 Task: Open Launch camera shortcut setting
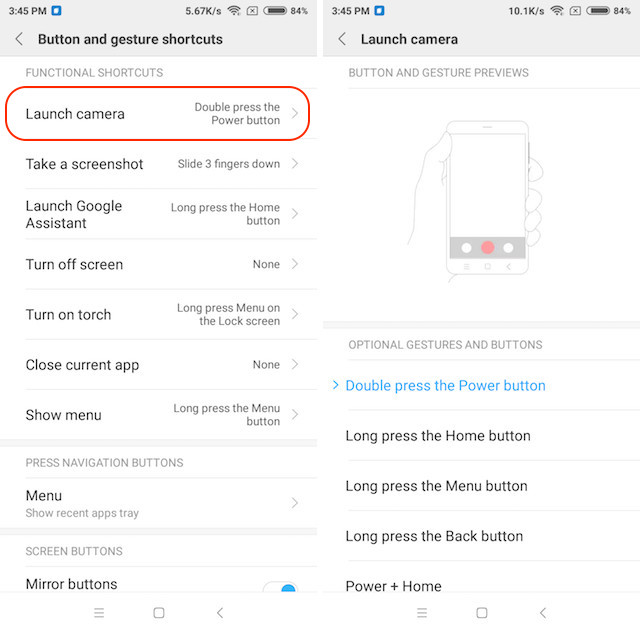coord(158,113)
